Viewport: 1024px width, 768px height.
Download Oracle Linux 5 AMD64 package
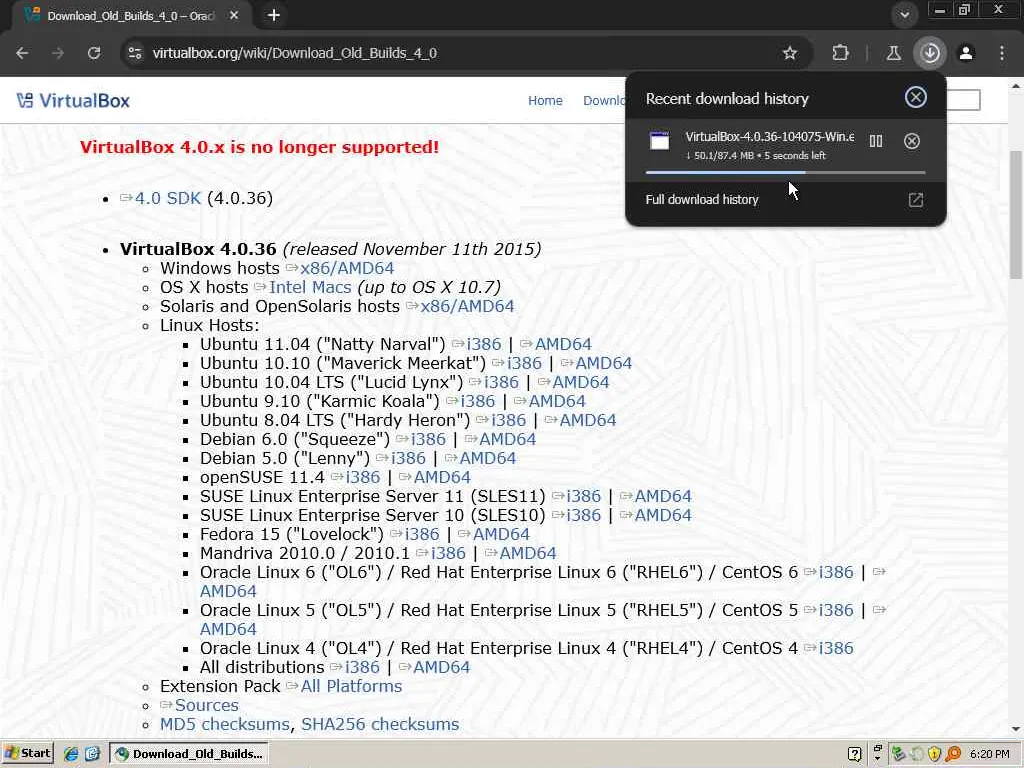(x=228, y=629)
